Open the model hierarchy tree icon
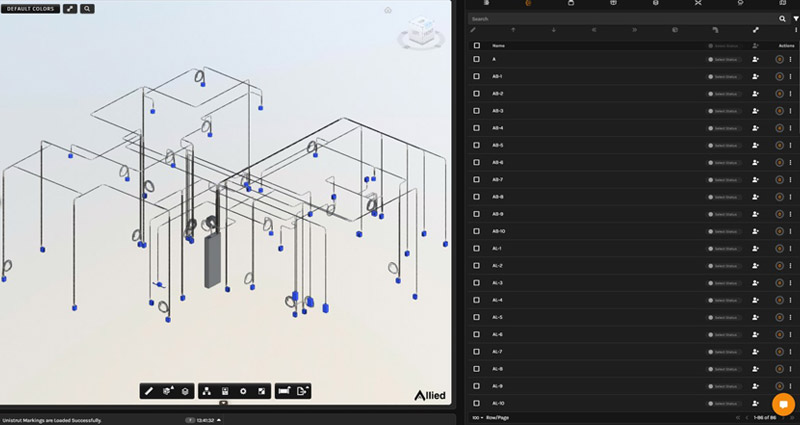The image size is (800, 425). tap(207, 391)
